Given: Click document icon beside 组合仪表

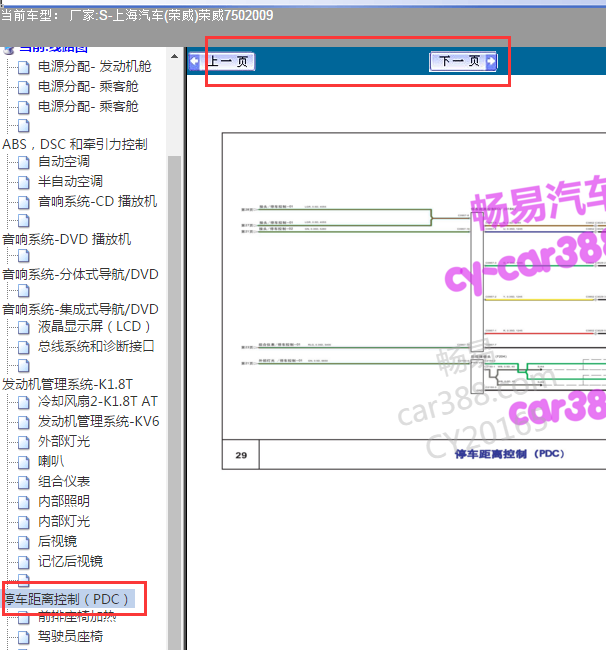Looking at the screenshot, I should pyautogui.click(x=24, y=482).
